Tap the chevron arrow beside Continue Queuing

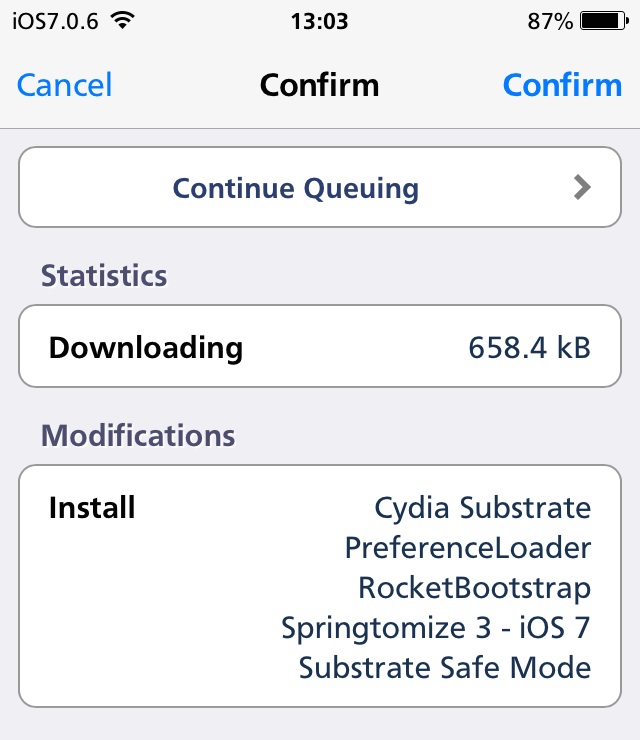582,187
